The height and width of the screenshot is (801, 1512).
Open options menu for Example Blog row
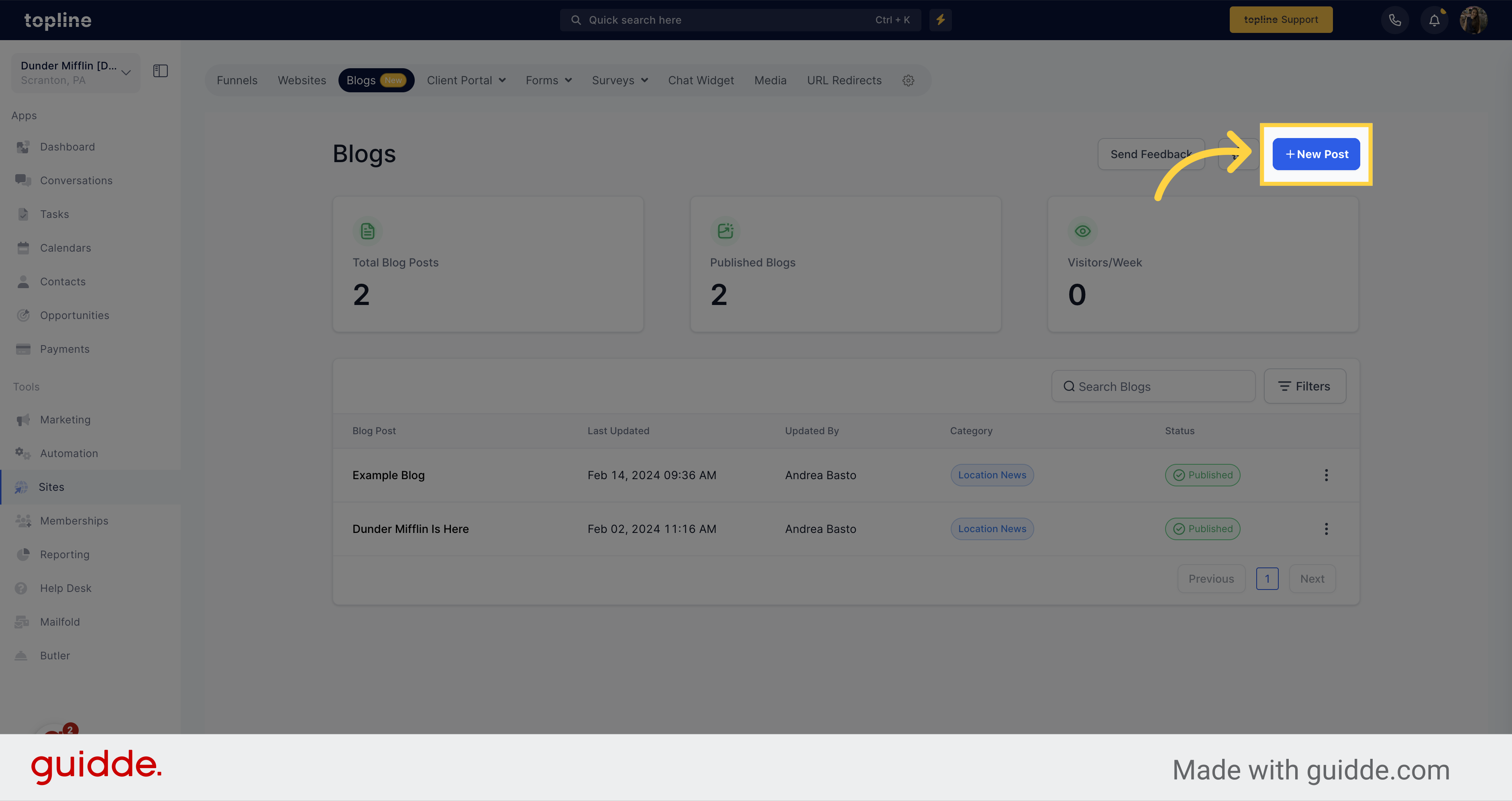[1326, 475]
